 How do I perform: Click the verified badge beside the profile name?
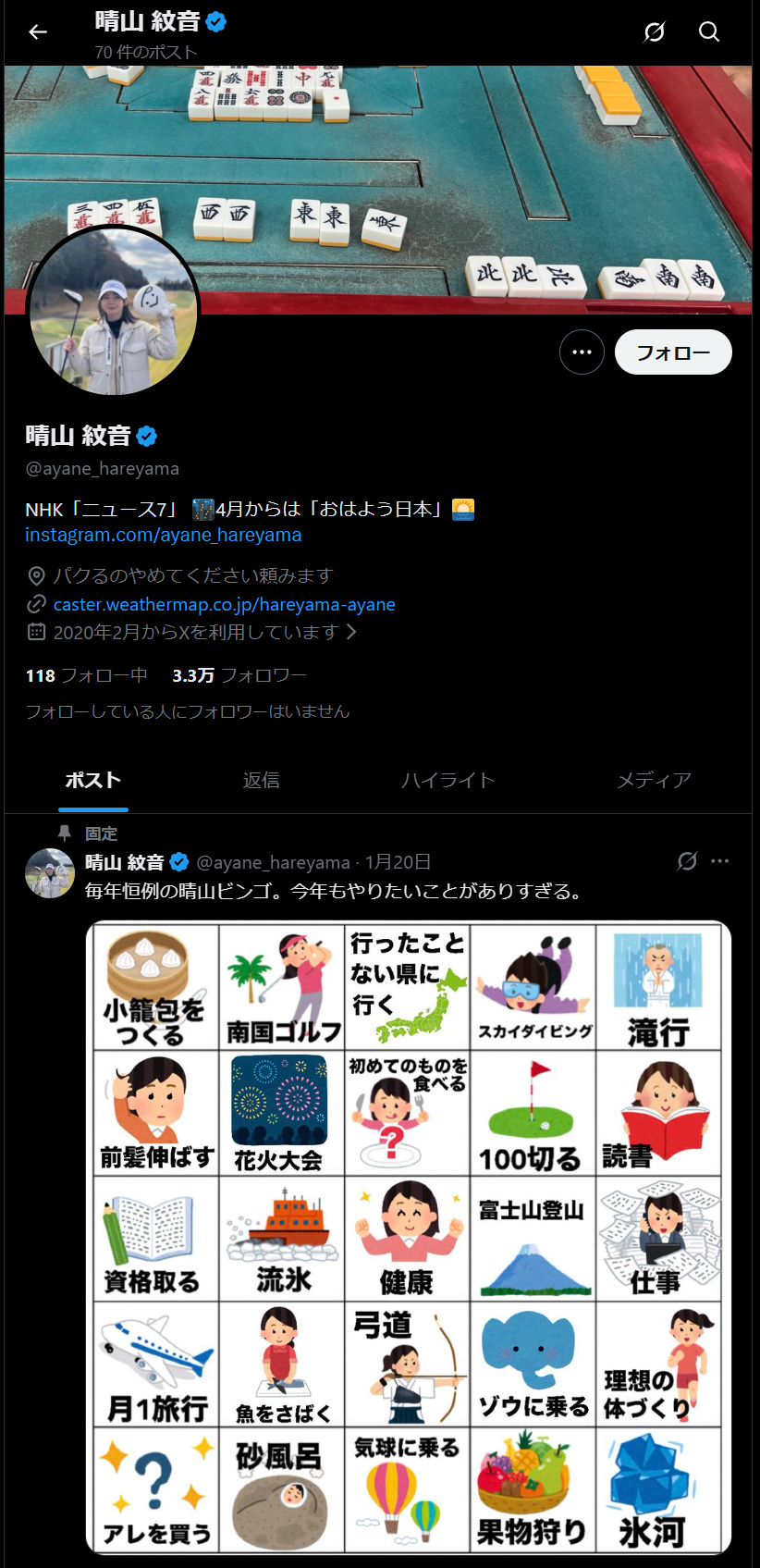click(x=147, y=436)
